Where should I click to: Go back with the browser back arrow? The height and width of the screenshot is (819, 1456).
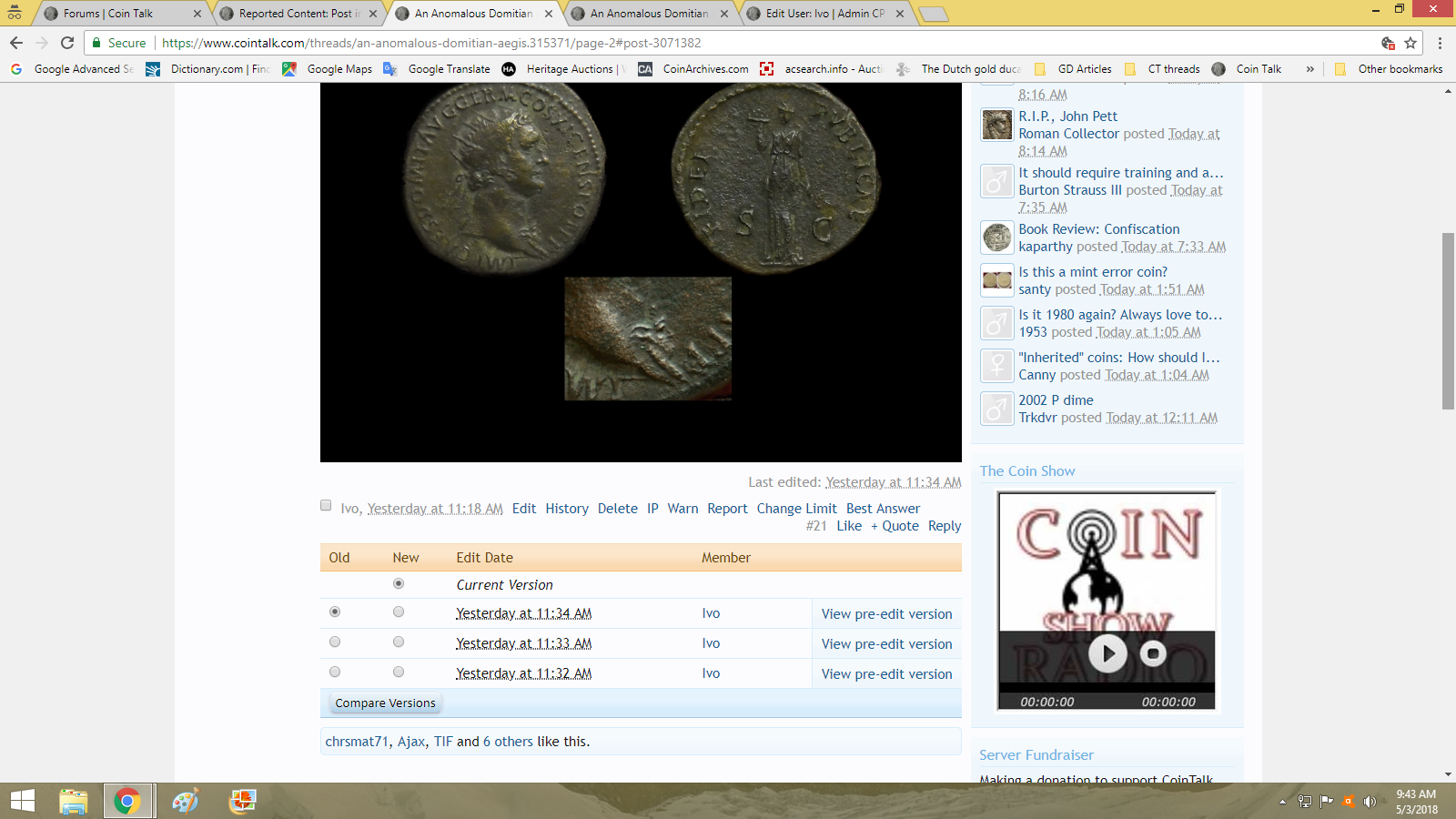[16, 43]
